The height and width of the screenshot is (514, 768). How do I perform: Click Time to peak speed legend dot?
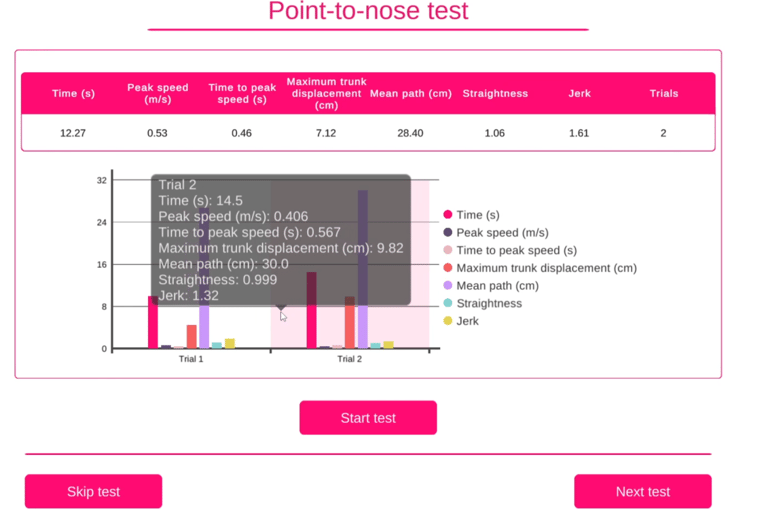(448, 250)
